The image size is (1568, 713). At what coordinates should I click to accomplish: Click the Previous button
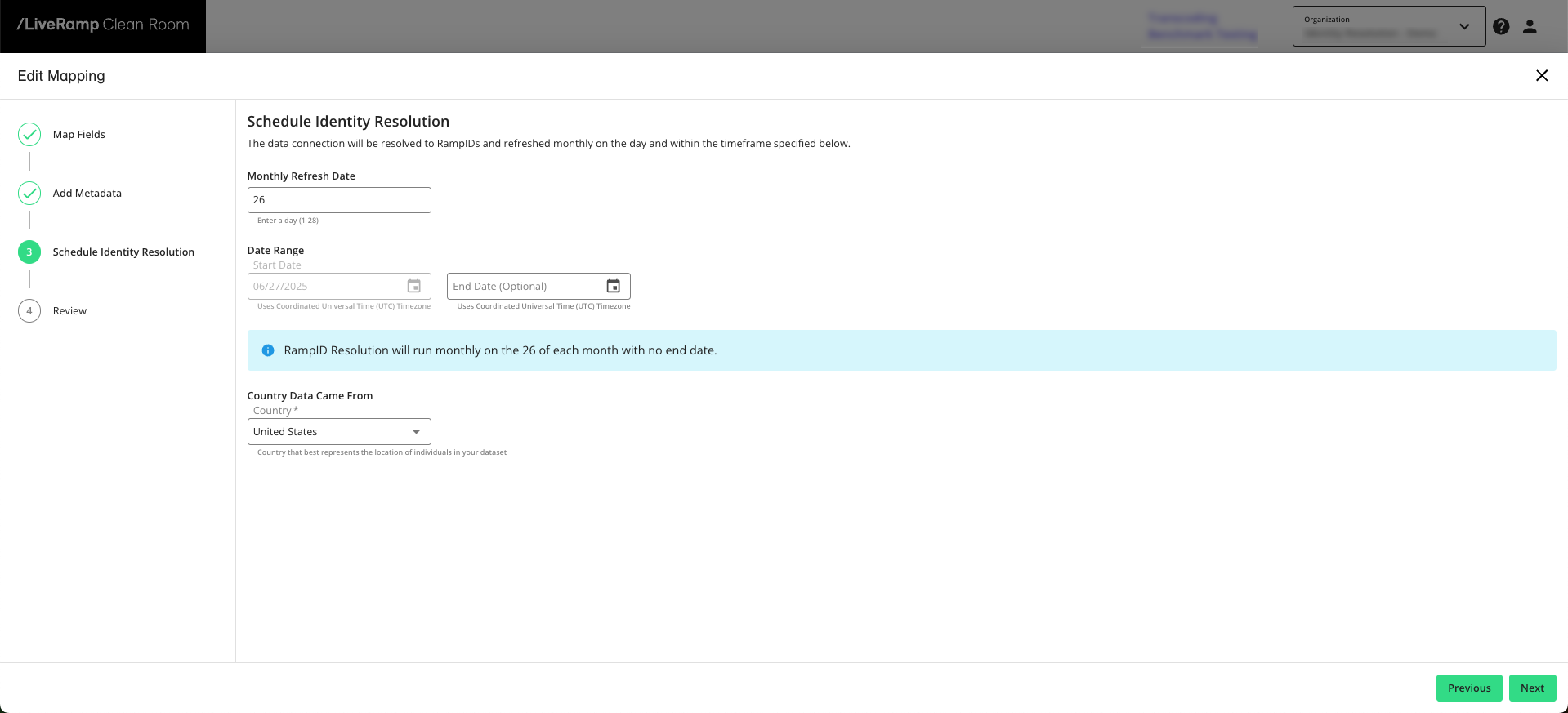coord(1468,688)
